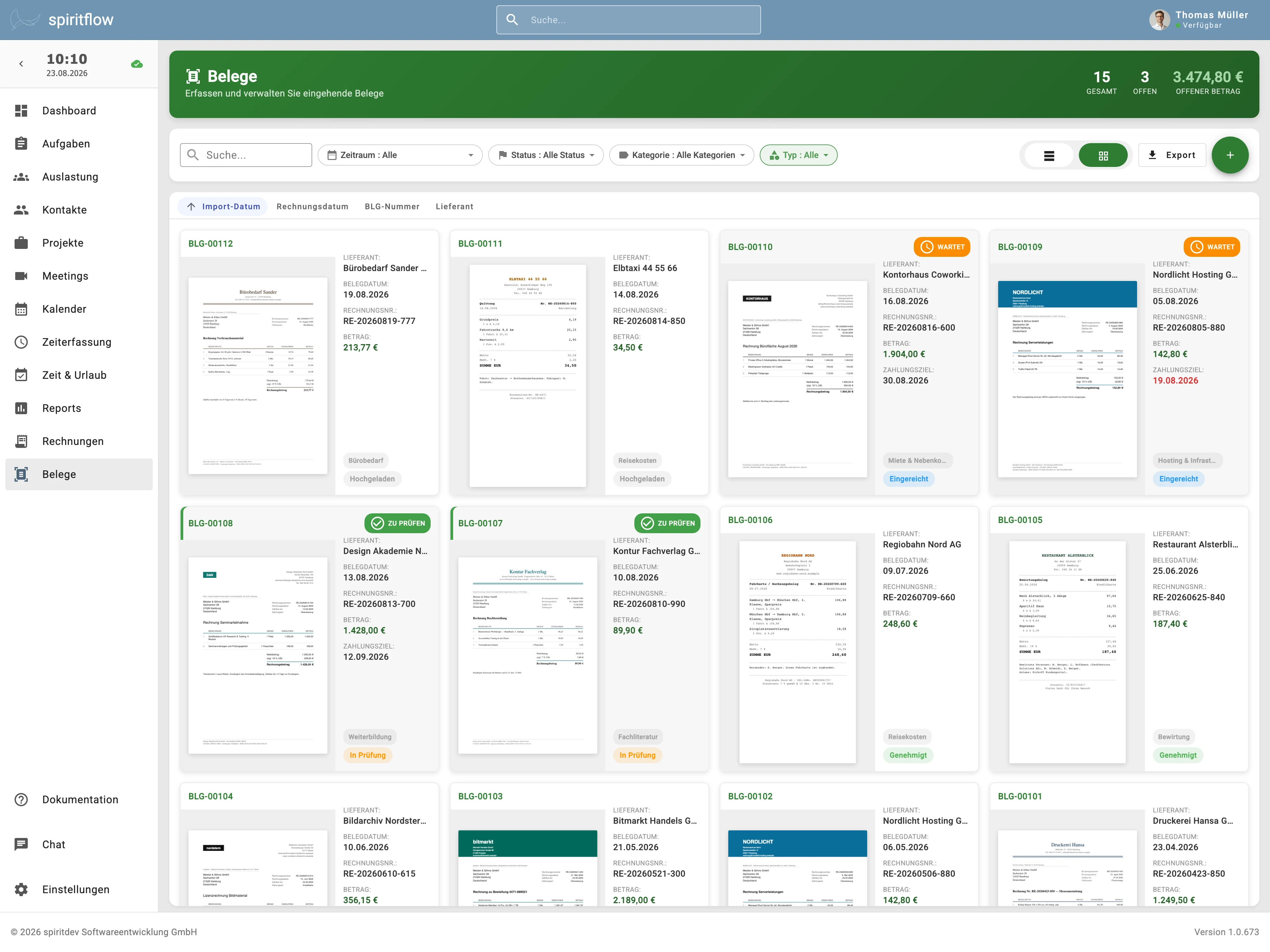
Task: Select the Auslastung groups icon
Action: 21,177
